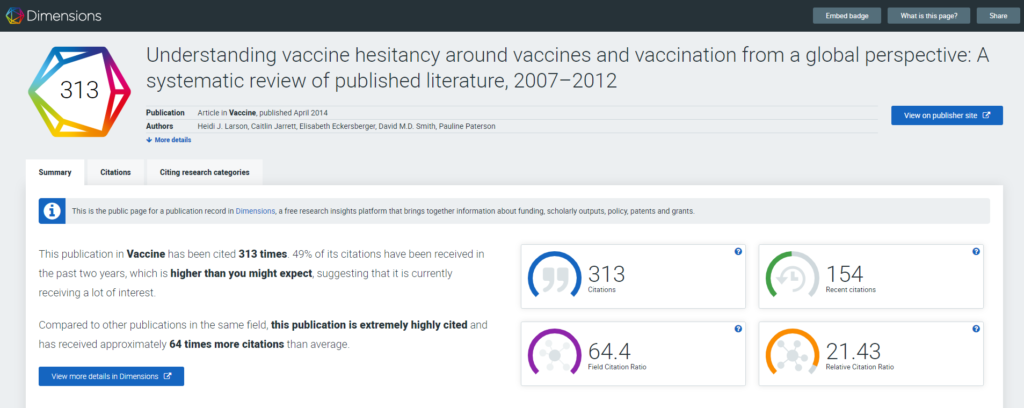Expand More details under authors
The height and width of the screenshot is (408, 1024).
point(169,140)
